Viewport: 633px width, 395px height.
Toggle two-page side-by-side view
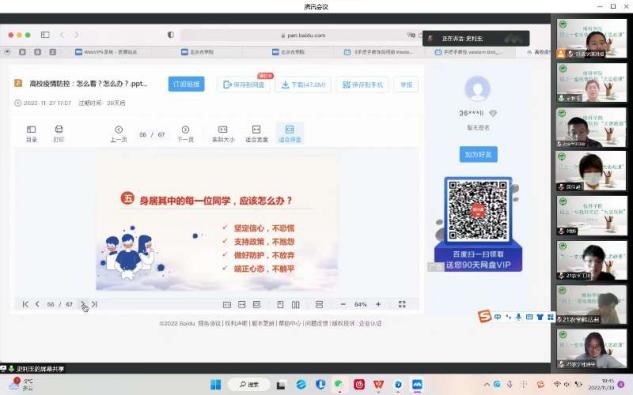[x=296, y=305]
